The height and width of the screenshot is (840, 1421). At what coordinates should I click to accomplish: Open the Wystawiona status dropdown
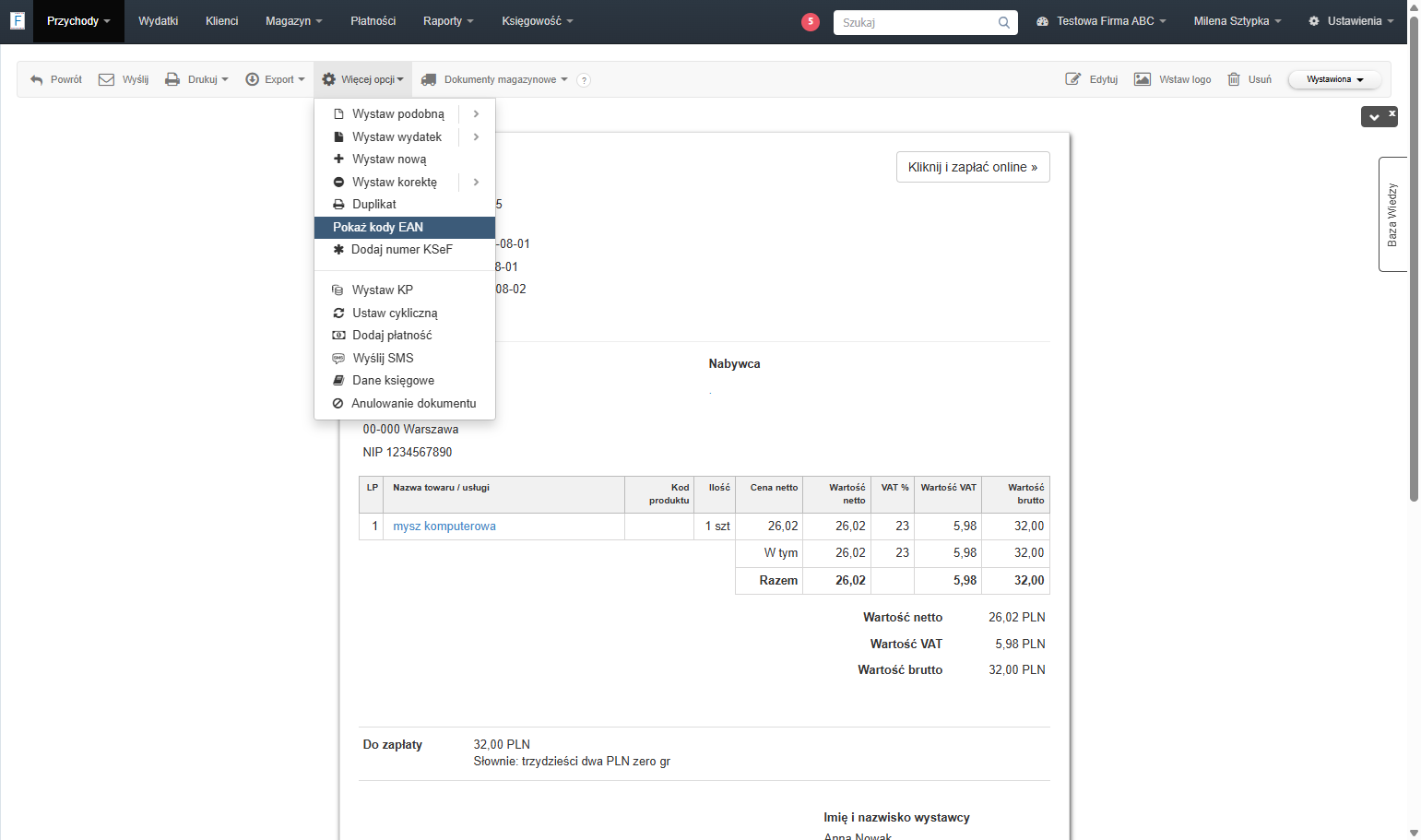(1334, 80)
